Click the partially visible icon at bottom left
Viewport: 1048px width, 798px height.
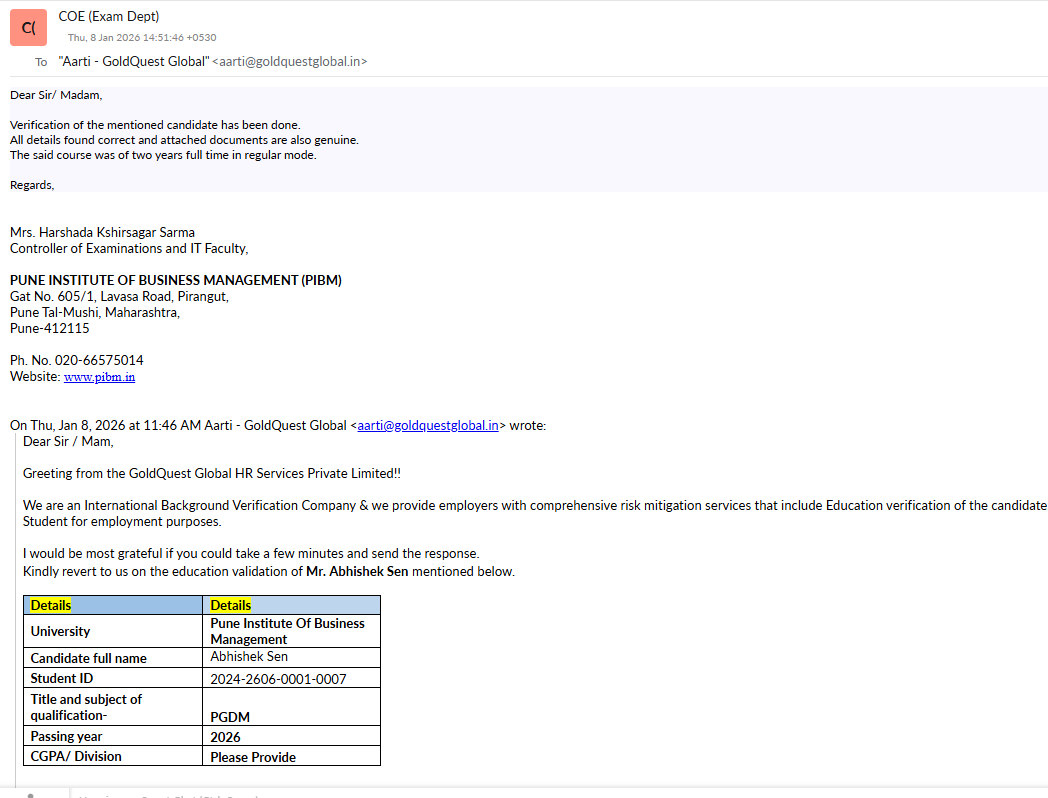(x=30, y=794)
